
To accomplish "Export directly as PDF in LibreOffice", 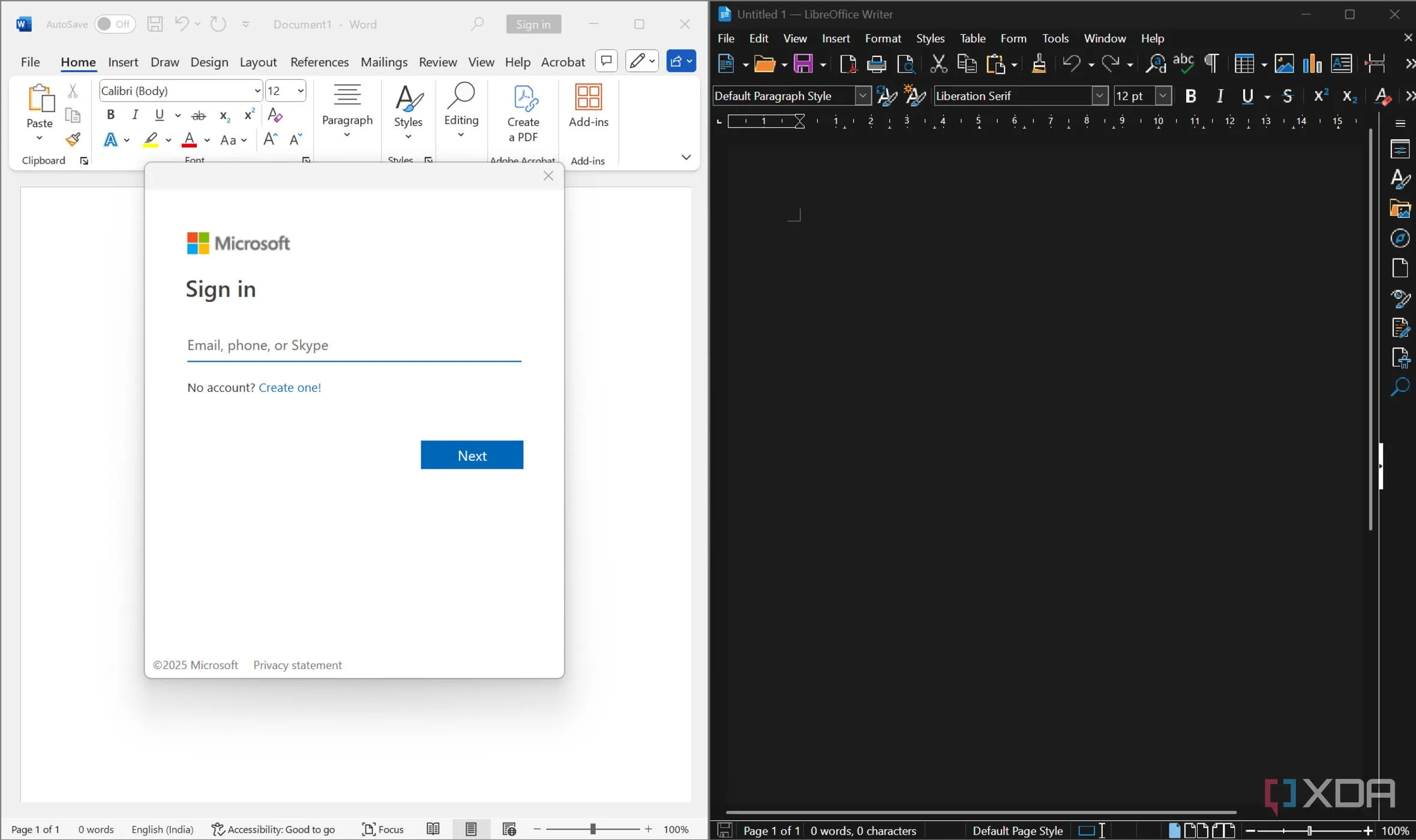I will click(x=847, y=64).
